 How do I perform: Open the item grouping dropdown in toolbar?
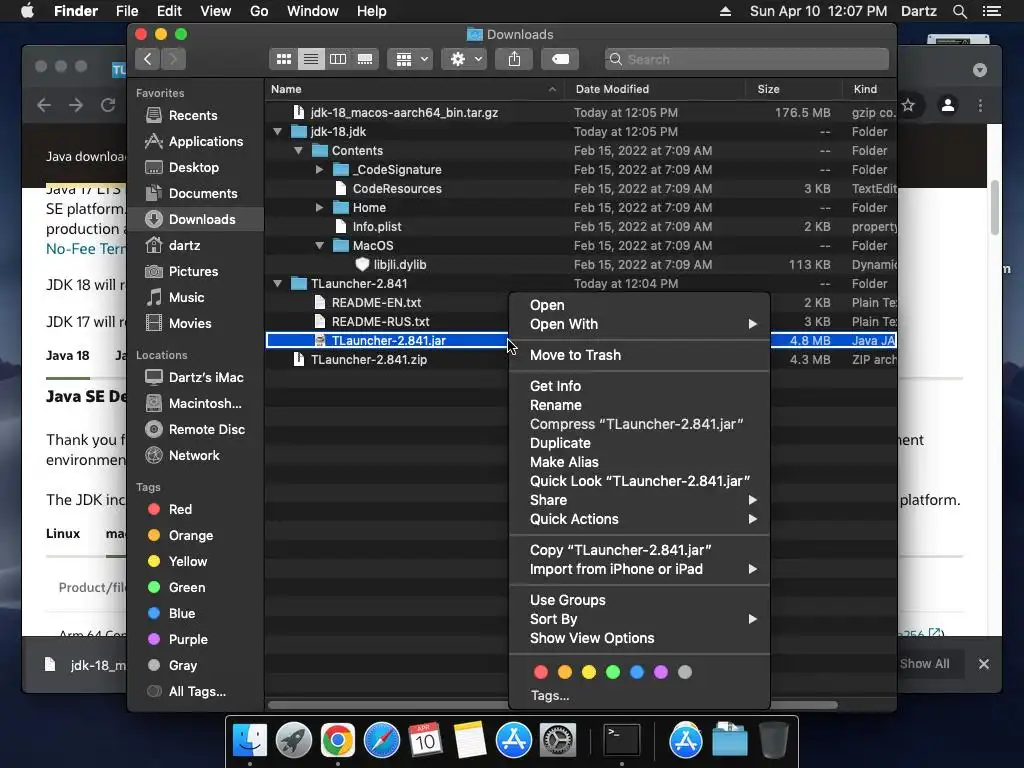(x=410, y=59)
